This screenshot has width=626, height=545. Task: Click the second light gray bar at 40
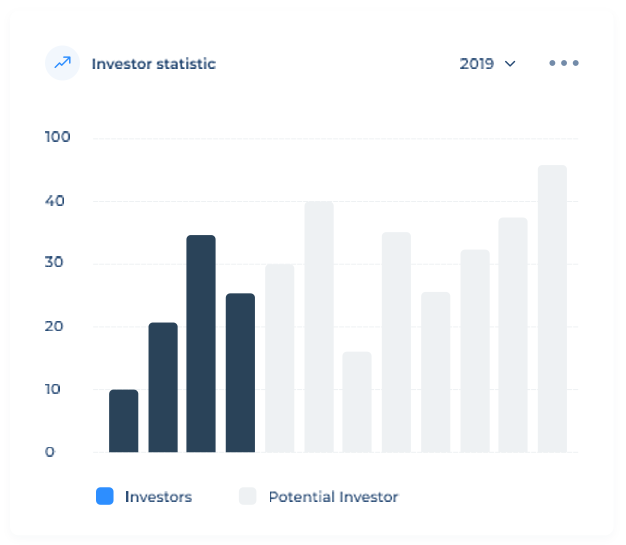pyautogui.click(x=319, y=326)
